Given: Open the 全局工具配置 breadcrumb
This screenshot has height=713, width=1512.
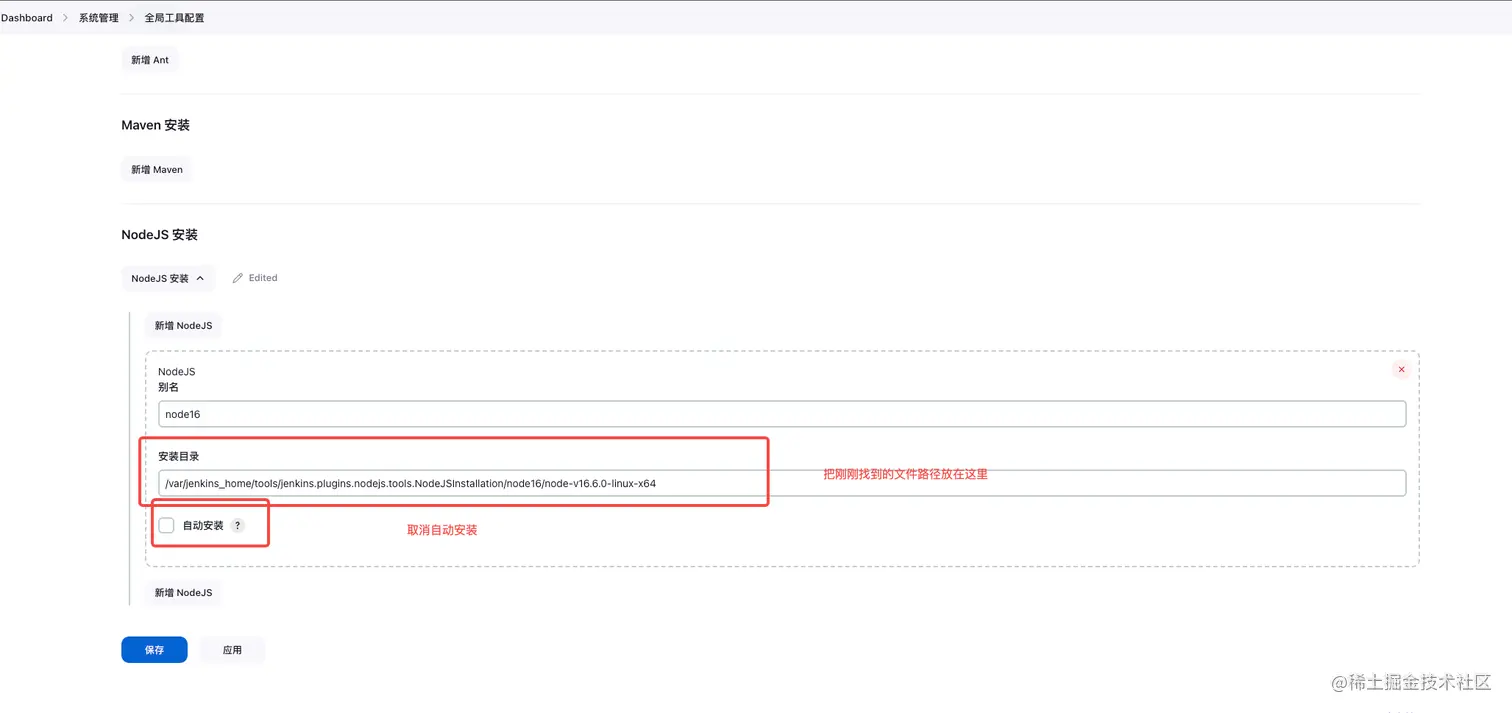Looking at the screenshot, I should (174, 18).
